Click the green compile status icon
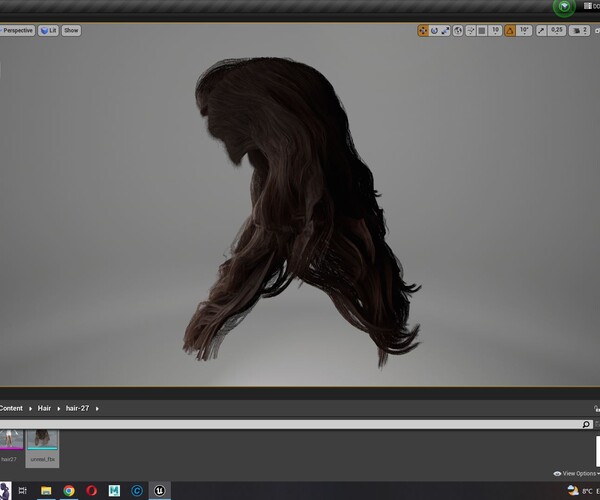 pos(564,7)
